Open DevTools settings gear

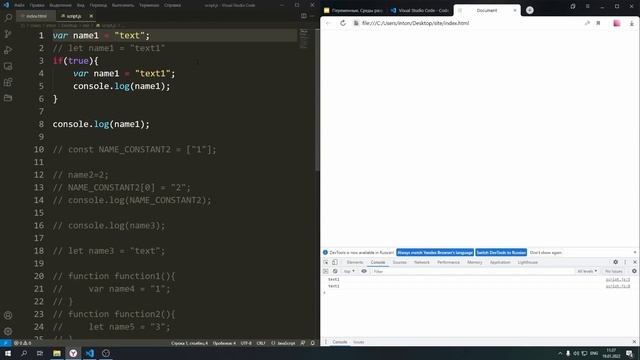tap(616, 262)
